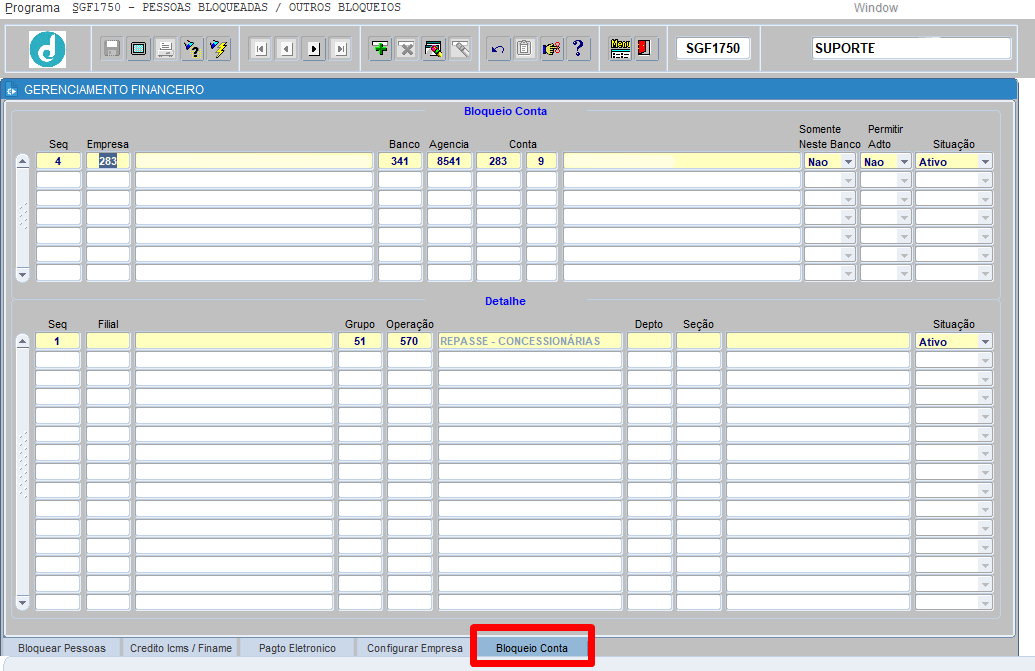Expand Permitir Adto dropdown in first row
Viewport: 1035px width, 671px height.
(904, 161)
